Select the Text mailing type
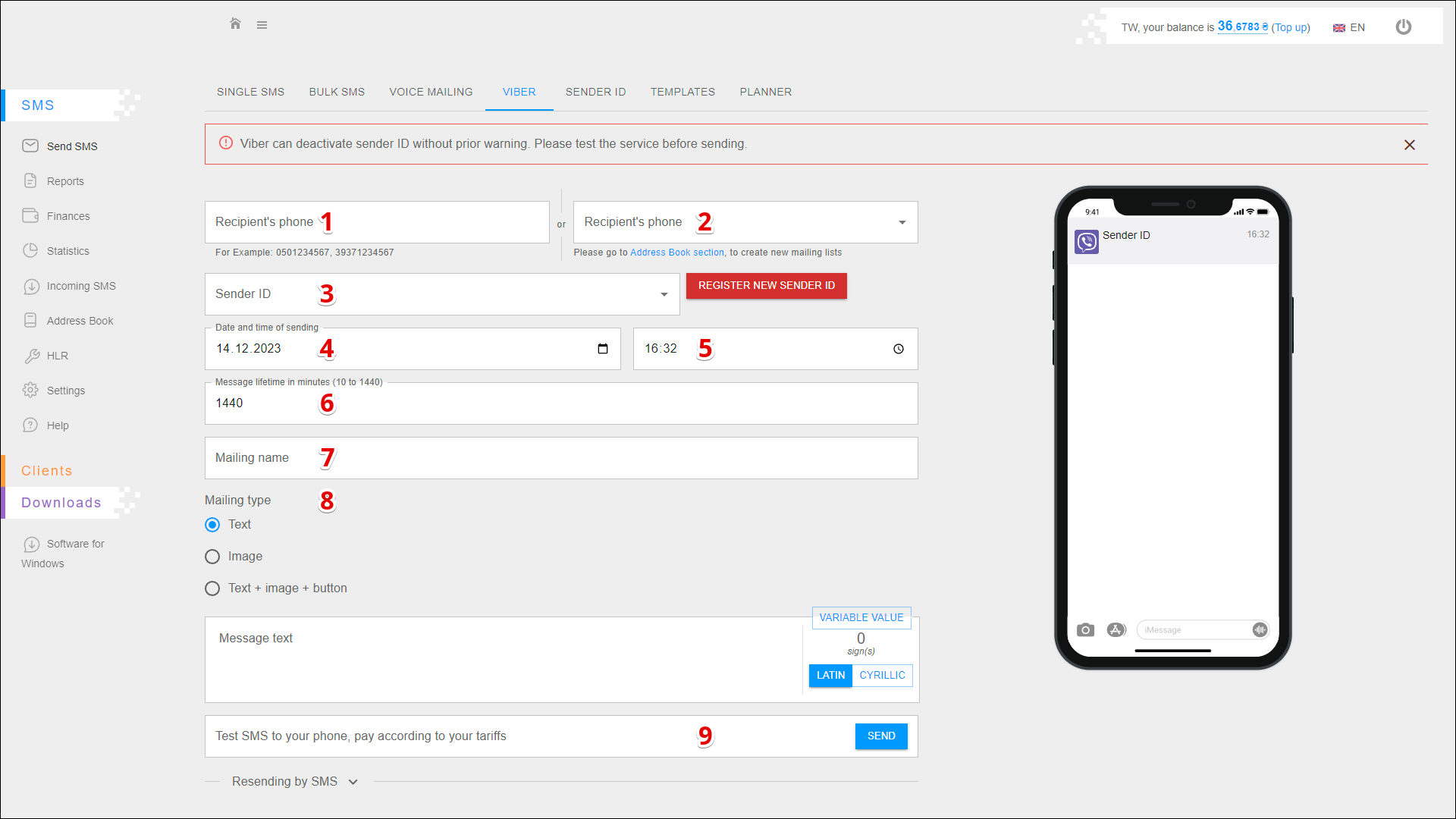 213,525
